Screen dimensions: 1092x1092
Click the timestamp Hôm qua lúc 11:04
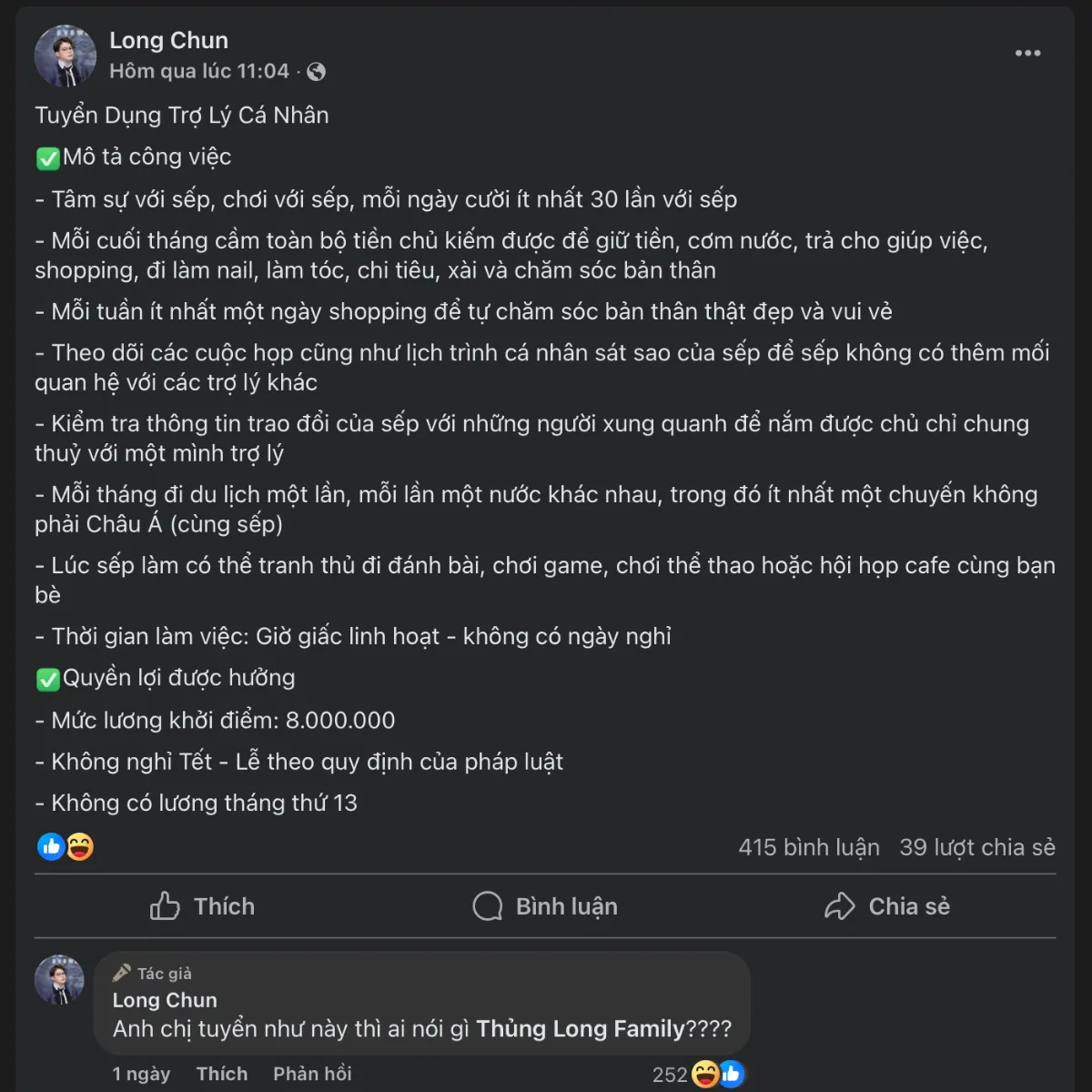[x=198, y=71]
